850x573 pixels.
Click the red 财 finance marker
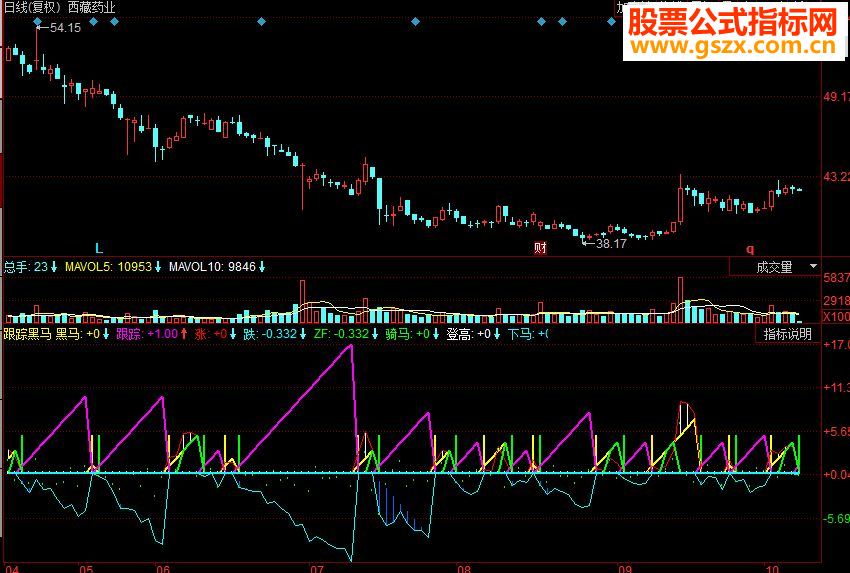tap(540, 247)
